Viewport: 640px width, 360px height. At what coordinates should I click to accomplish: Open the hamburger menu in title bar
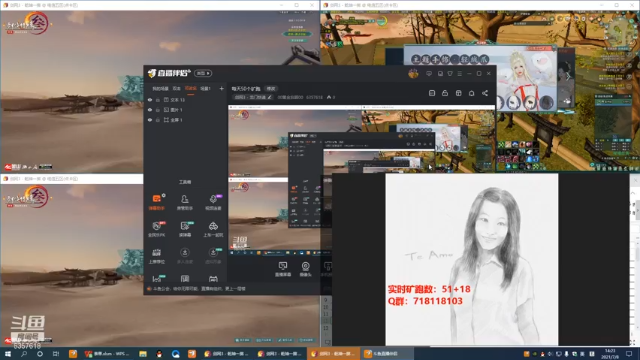click(460, 73)
